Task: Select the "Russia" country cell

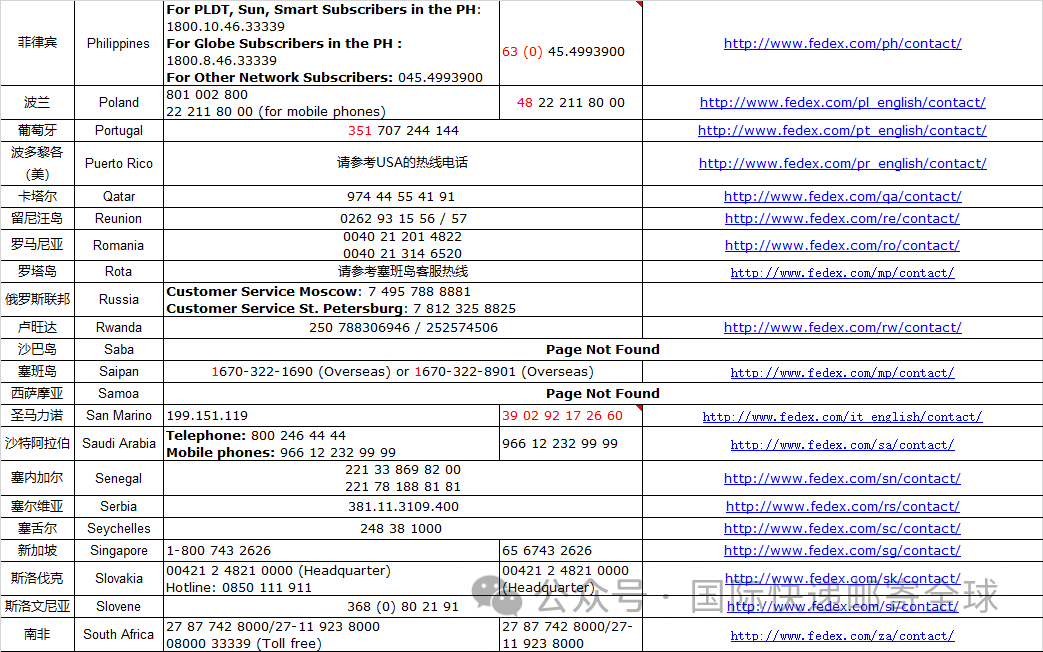Action: click(118, 299)
